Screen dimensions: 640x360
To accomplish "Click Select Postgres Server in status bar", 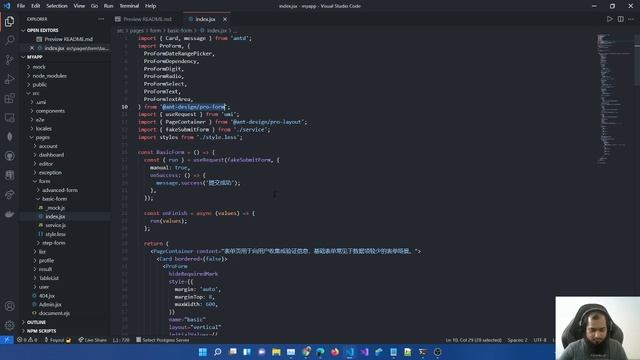I will 163,340.
